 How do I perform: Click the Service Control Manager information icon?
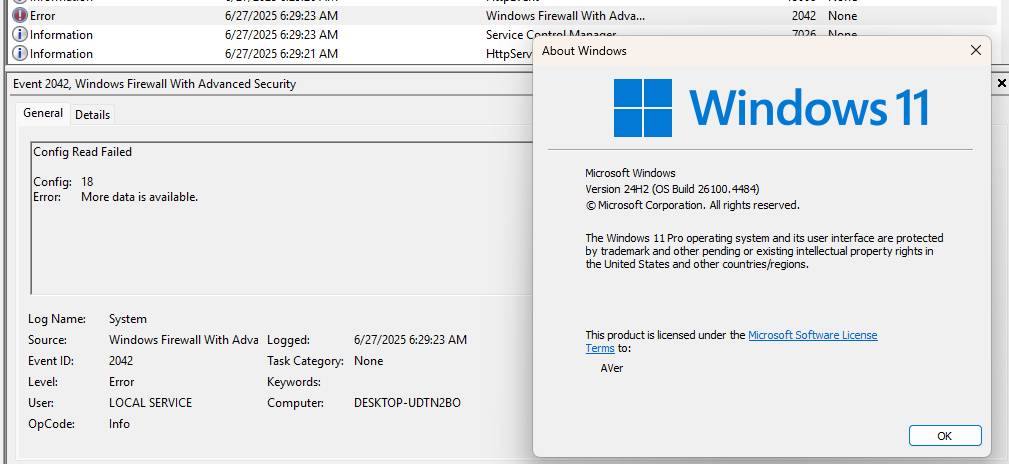point(20,35)
